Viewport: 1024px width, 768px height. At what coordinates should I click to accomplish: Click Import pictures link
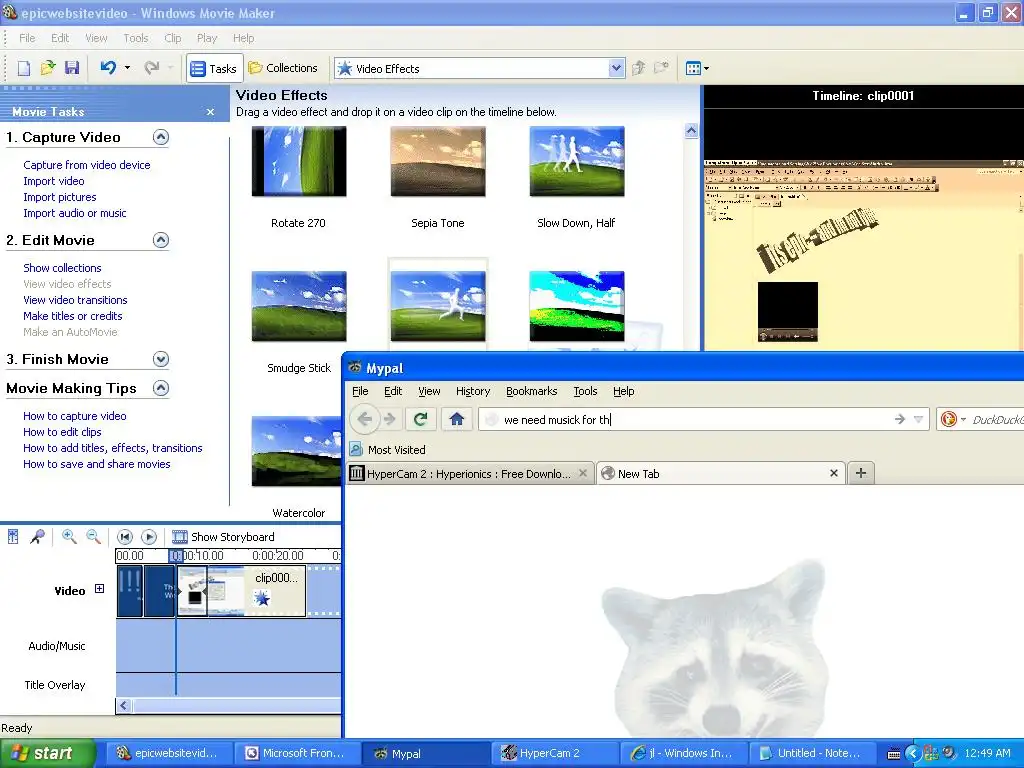pos(59,197)
